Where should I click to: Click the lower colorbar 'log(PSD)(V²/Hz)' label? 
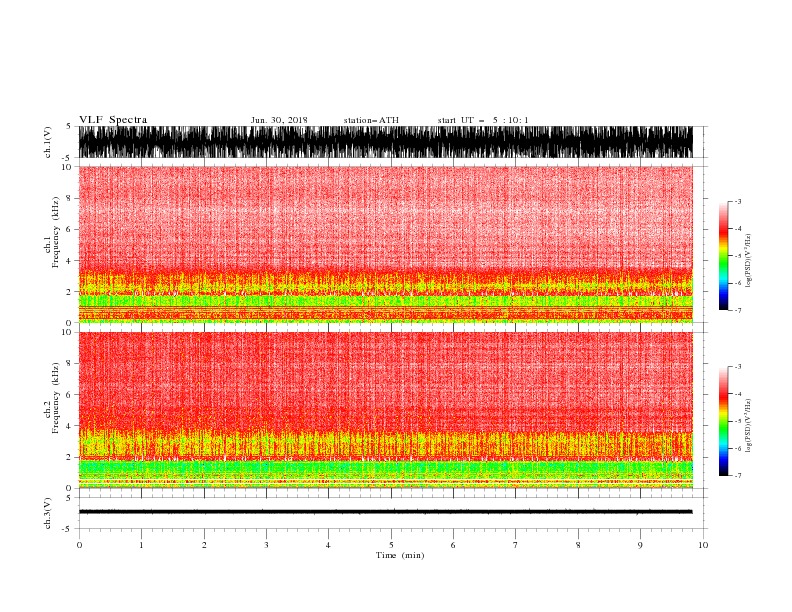[749, 426]
